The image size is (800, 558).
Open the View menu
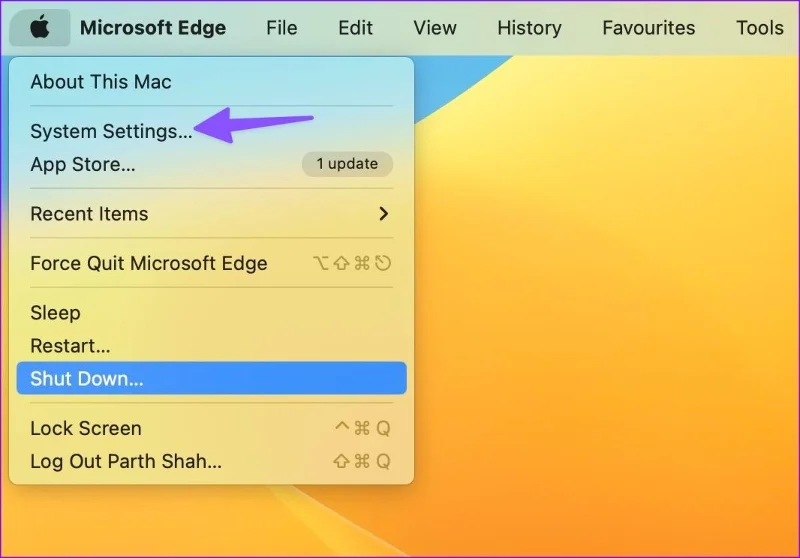(435, 28)
